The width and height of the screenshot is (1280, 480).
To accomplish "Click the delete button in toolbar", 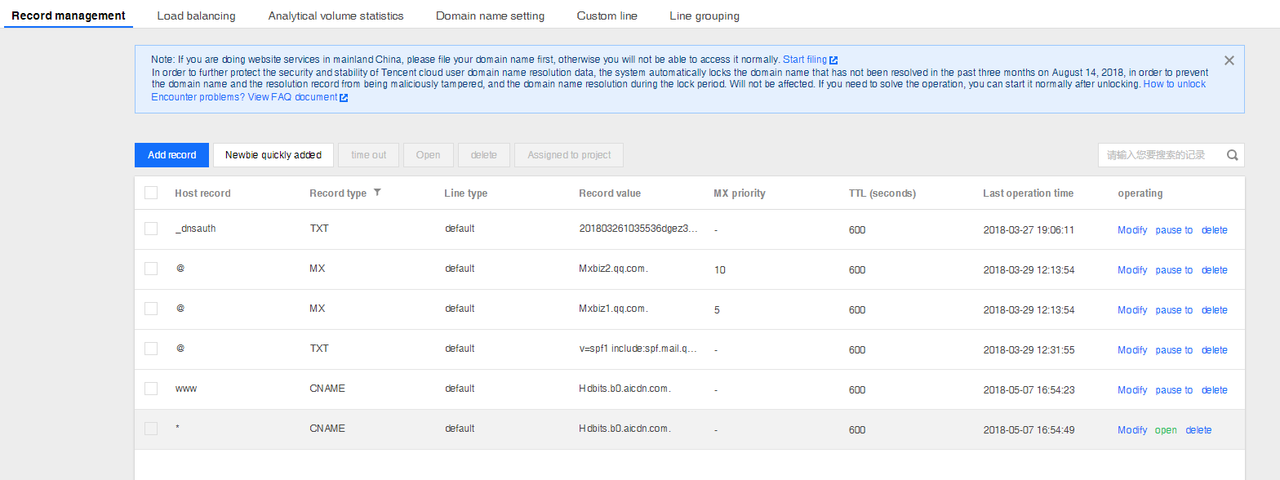I will point(484,155).
